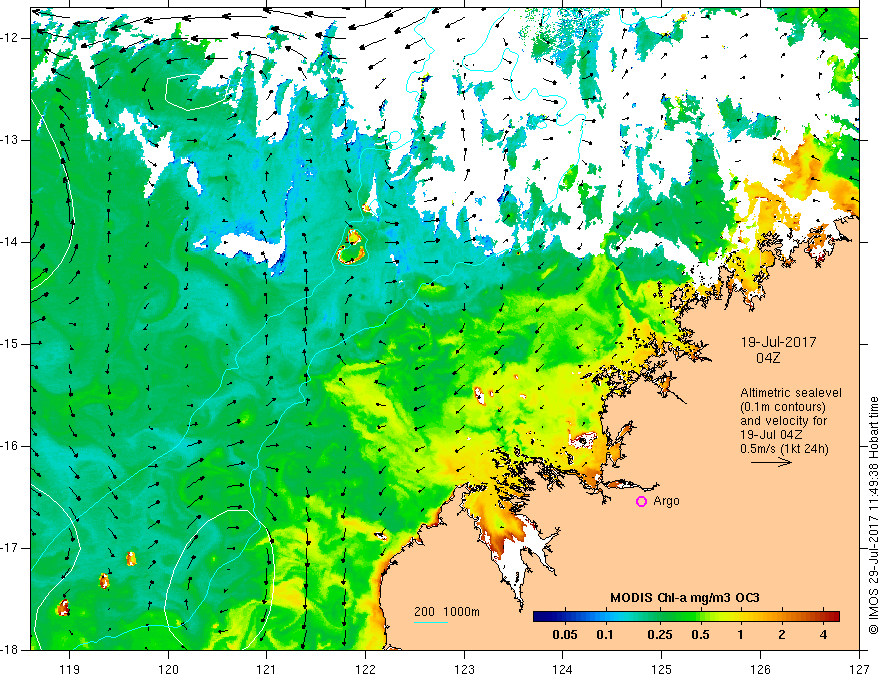The image size is (880, 680).
Task: Click the "and velocity for" legend text
Action: pyautogui.click(x=783, y=421)
